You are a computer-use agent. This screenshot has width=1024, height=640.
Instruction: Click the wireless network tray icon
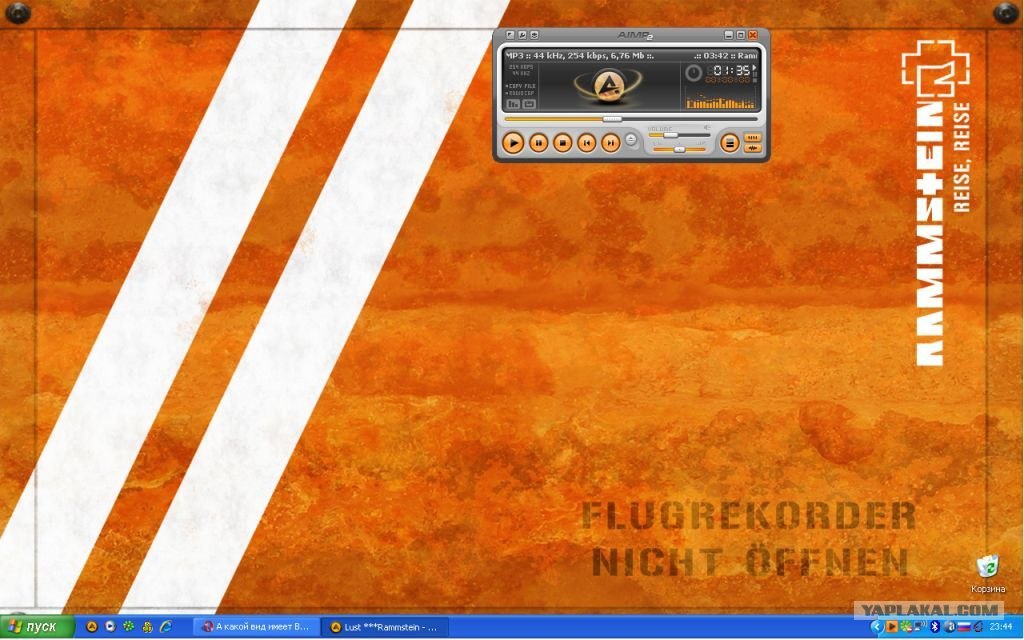920,626
